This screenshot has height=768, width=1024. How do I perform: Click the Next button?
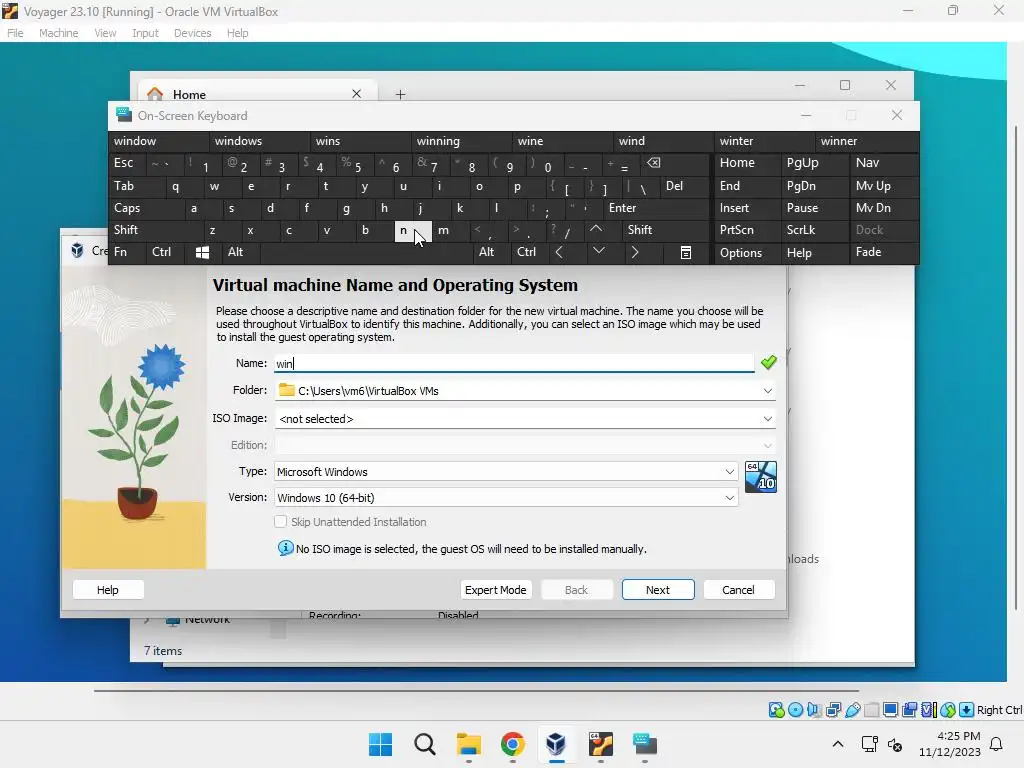658,590
